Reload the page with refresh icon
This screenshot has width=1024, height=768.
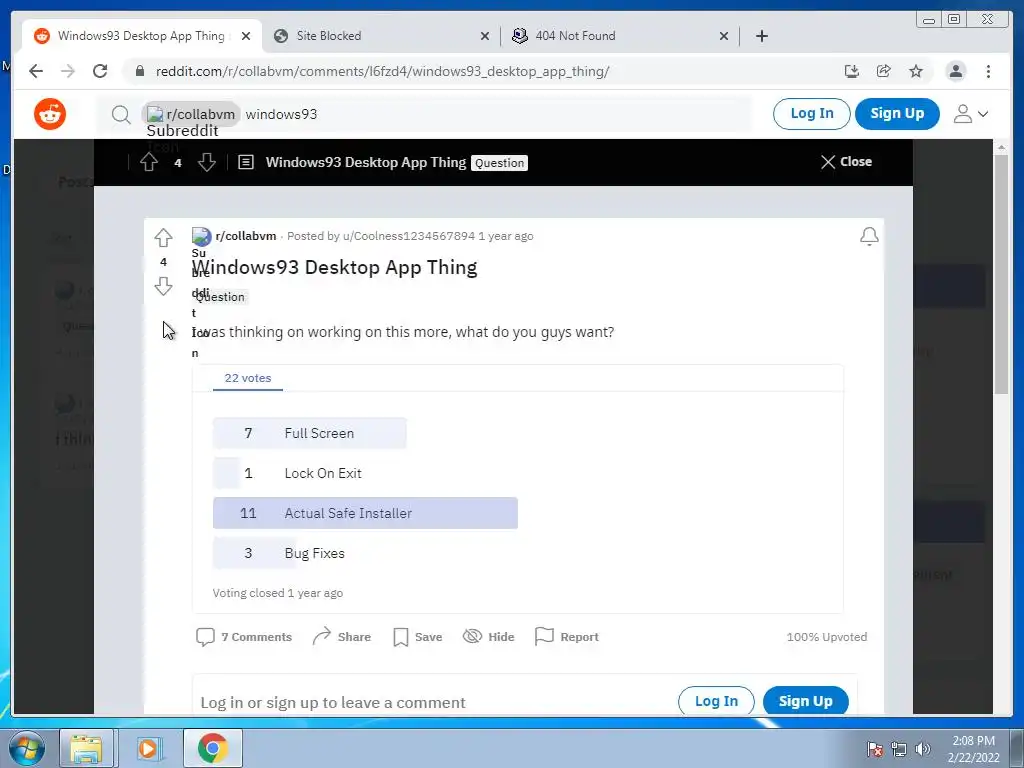coord(100,71)
